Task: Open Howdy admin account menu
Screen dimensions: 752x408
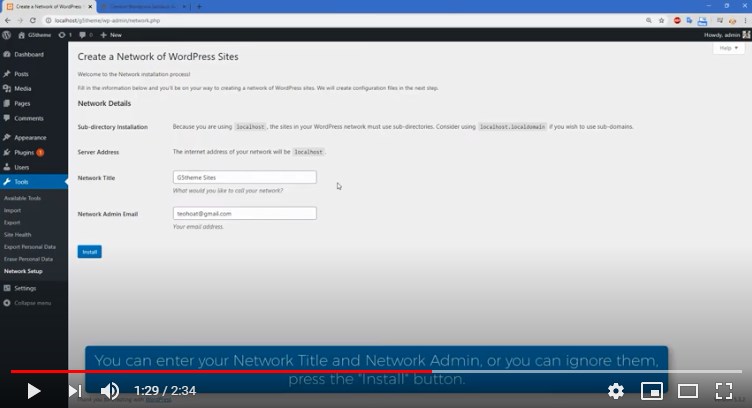Action: point(726,35)
